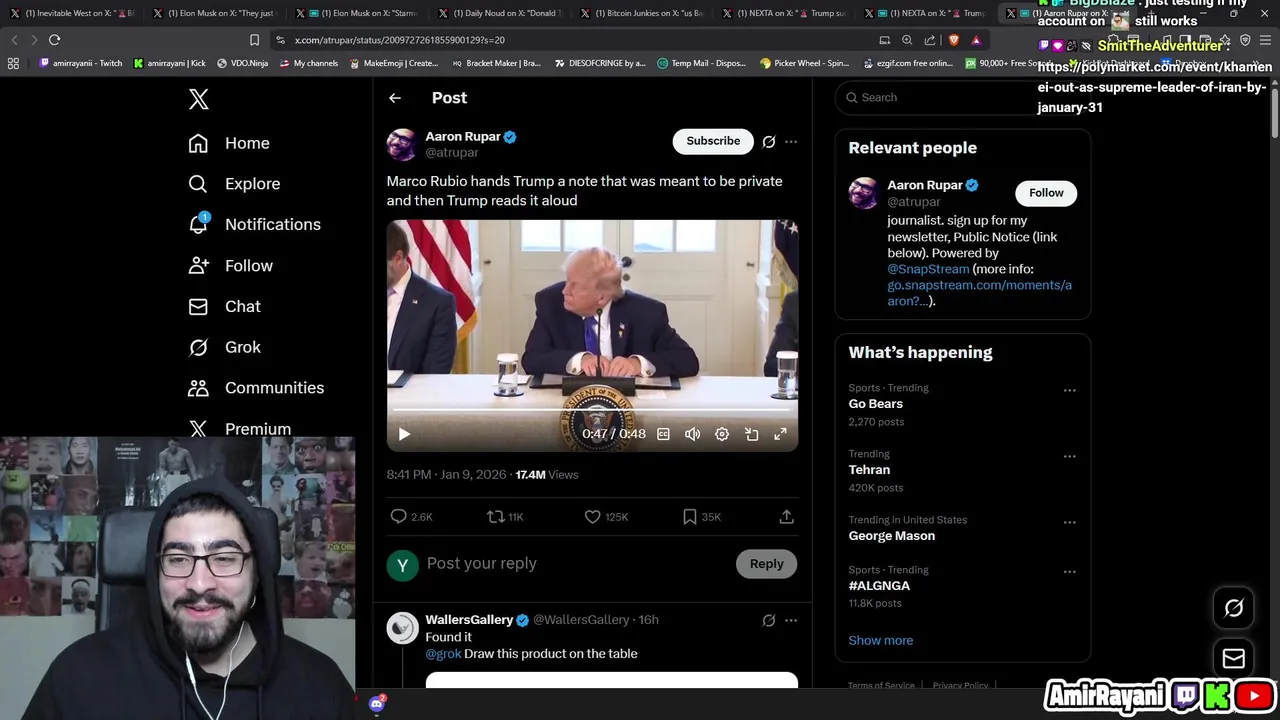Viewport: 1280px width, 720px height.
Task: Reload the page in browser
Action: (x=54, y=40)
